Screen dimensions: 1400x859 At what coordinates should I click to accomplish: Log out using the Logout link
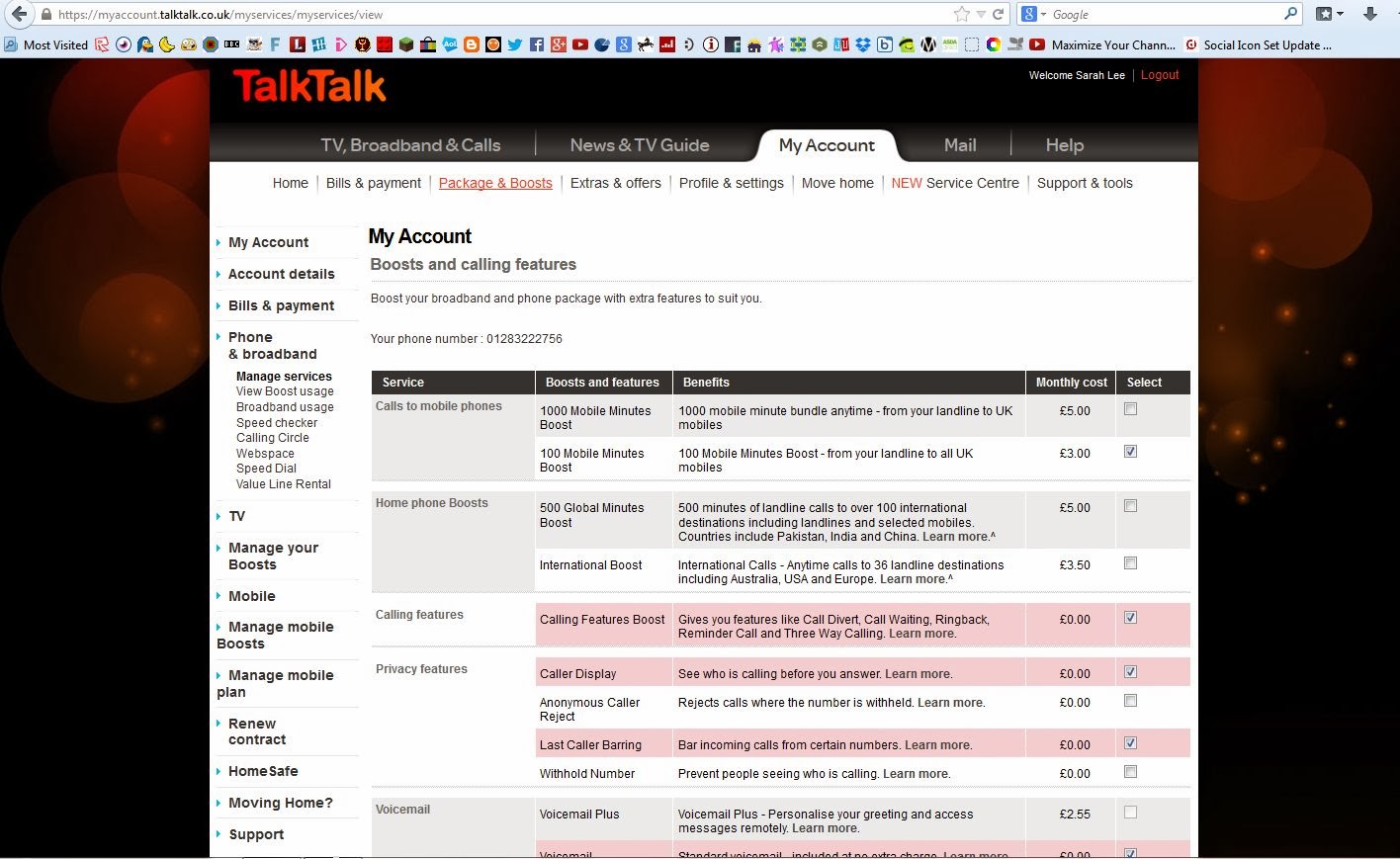1160,75
